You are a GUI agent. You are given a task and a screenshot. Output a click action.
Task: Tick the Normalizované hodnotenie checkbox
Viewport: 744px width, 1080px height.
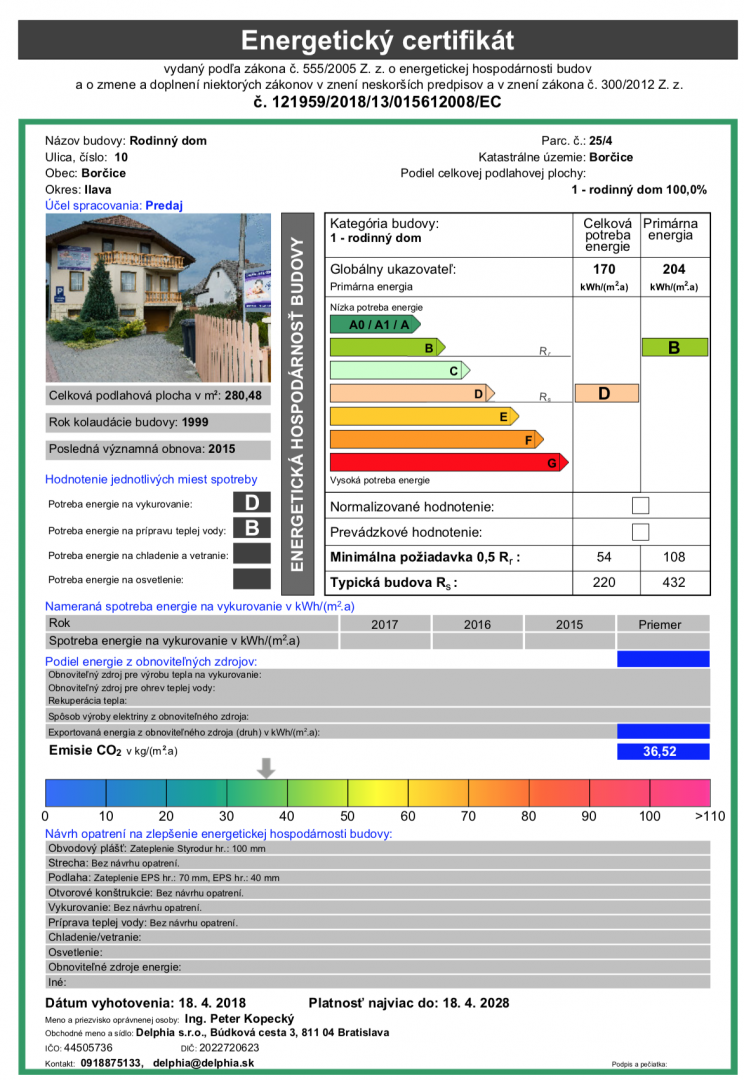click(x=640, y=505)
